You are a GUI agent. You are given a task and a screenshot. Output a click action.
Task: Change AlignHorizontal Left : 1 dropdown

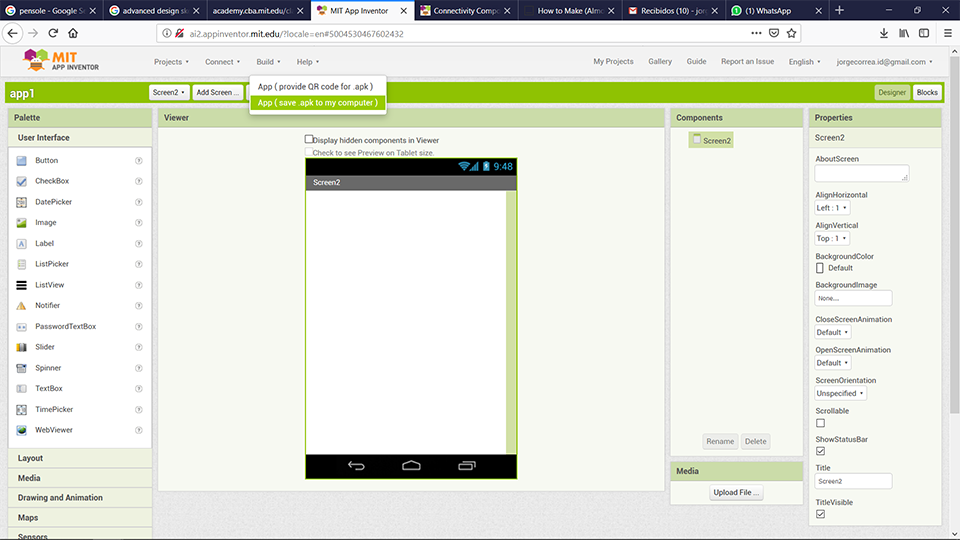[x=832, y=208]
